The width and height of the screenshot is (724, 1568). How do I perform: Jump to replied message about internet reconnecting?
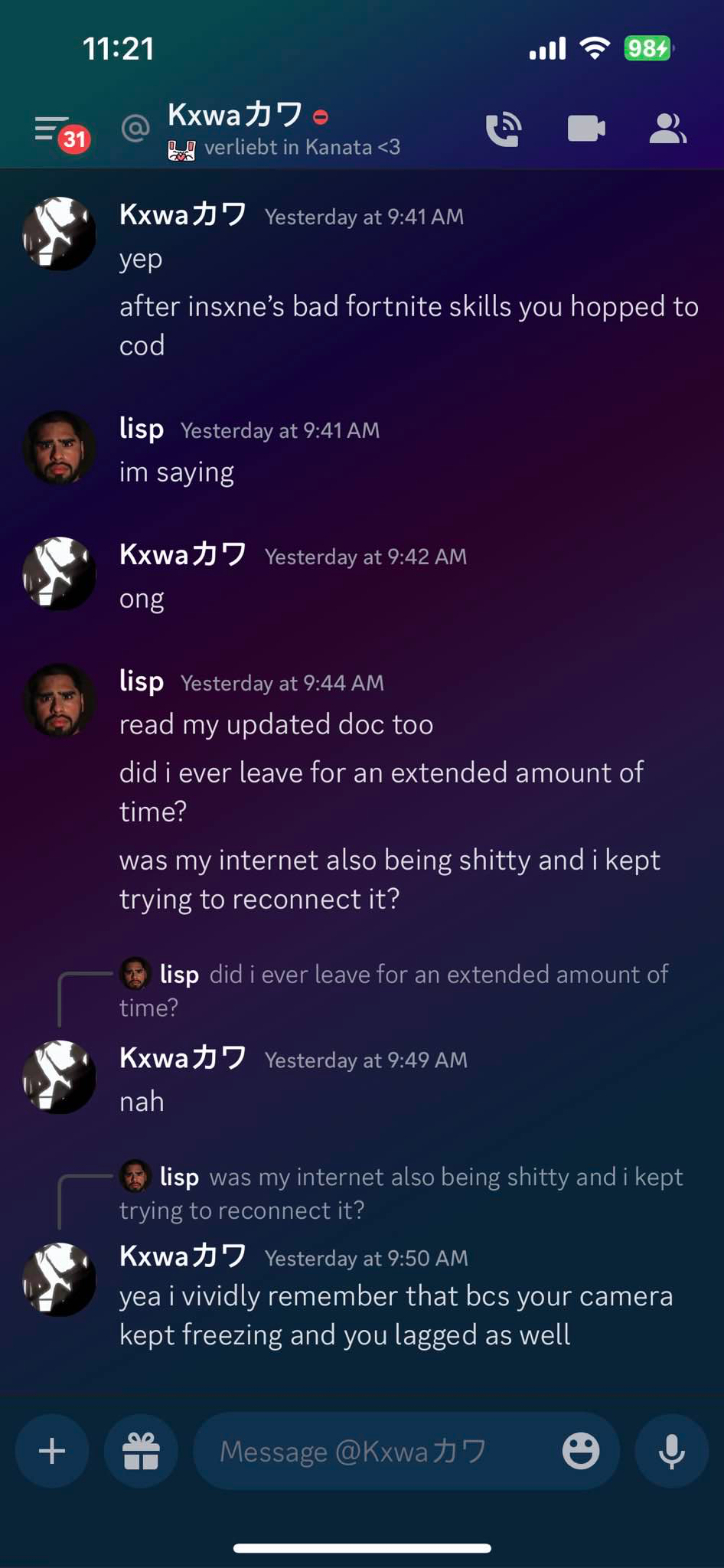point(402,1193)
